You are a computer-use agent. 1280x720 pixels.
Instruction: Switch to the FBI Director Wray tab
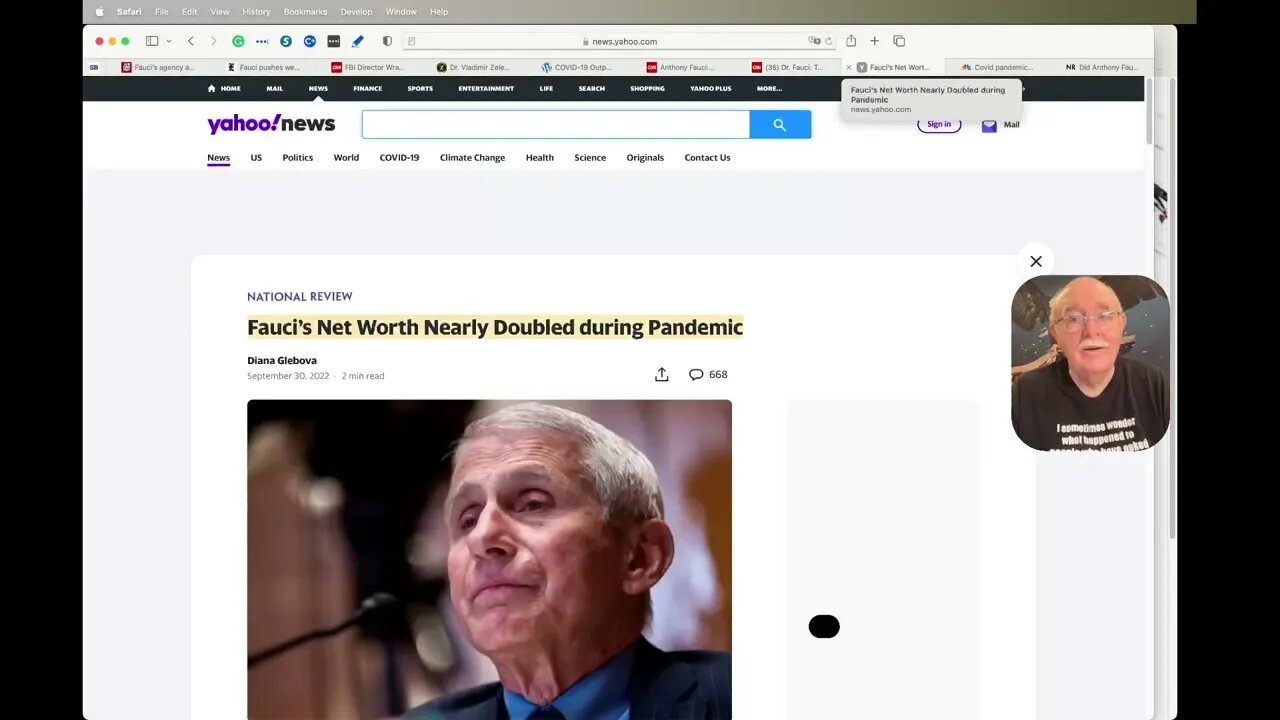click(x=367, y=67)
